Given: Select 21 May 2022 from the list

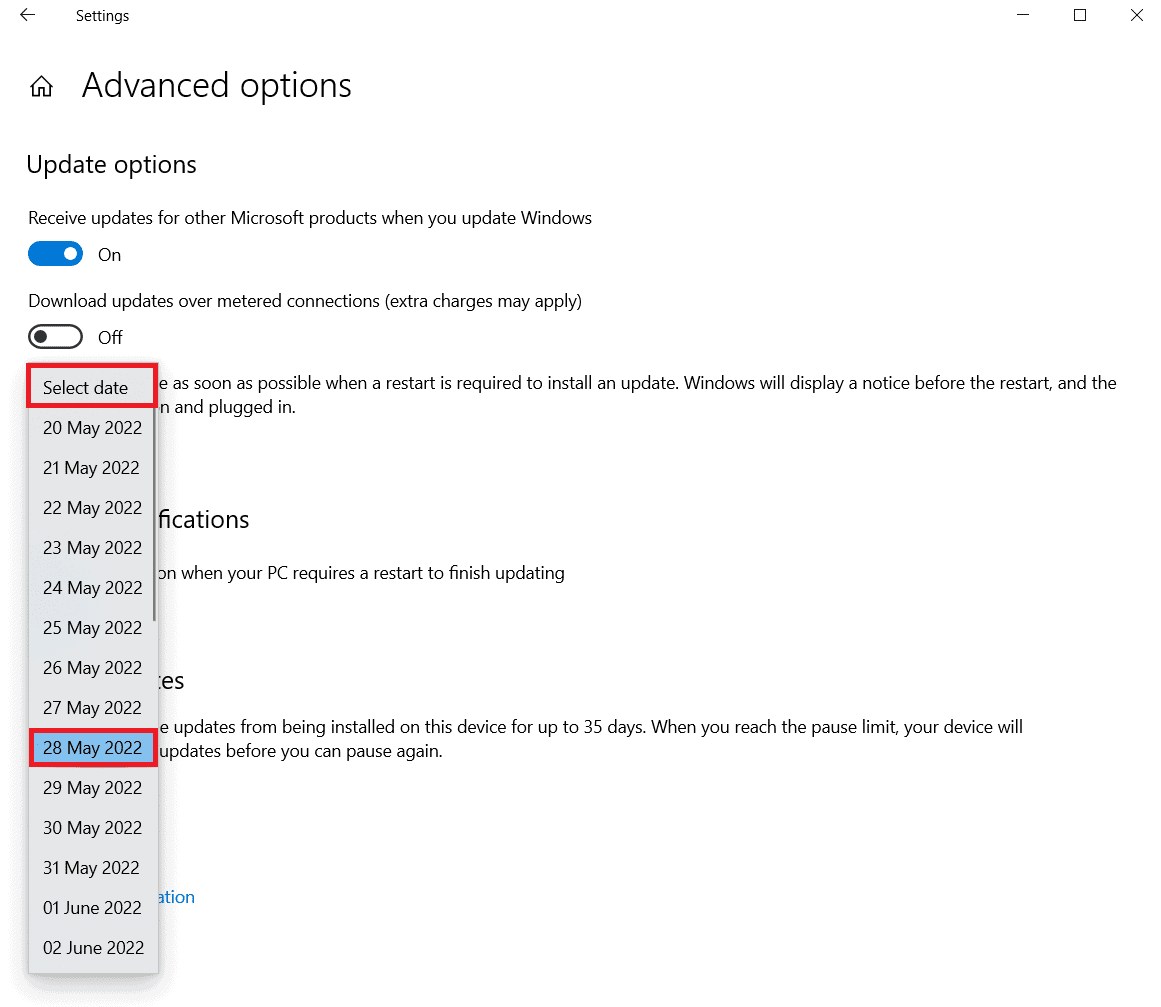Looking at the screenshot, I should pyautogui.click(x=92, y=467).
